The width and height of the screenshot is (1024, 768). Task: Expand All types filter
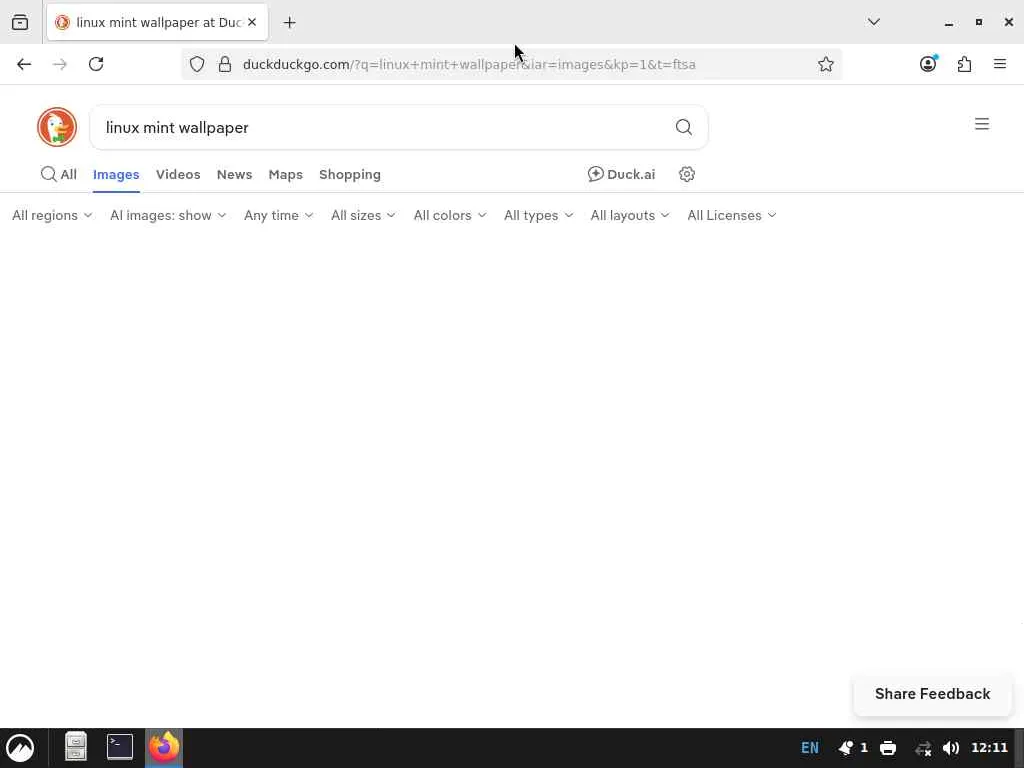(x=538, y=216)
